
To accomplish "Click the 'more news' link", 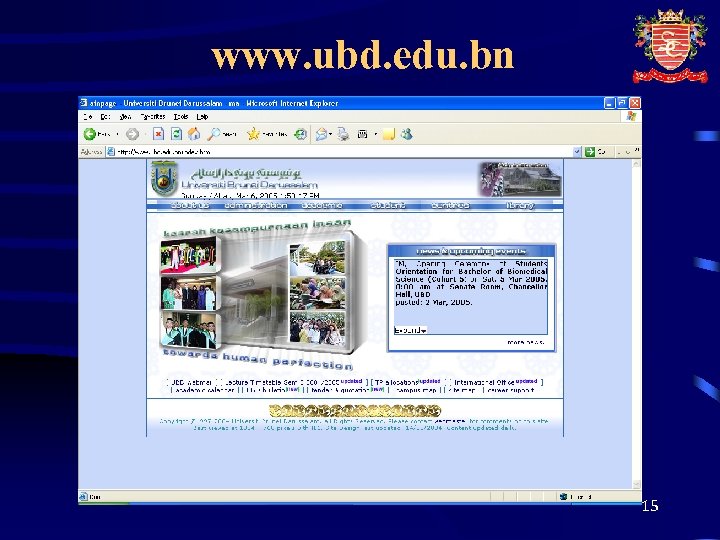I will (x=525, y=342).
